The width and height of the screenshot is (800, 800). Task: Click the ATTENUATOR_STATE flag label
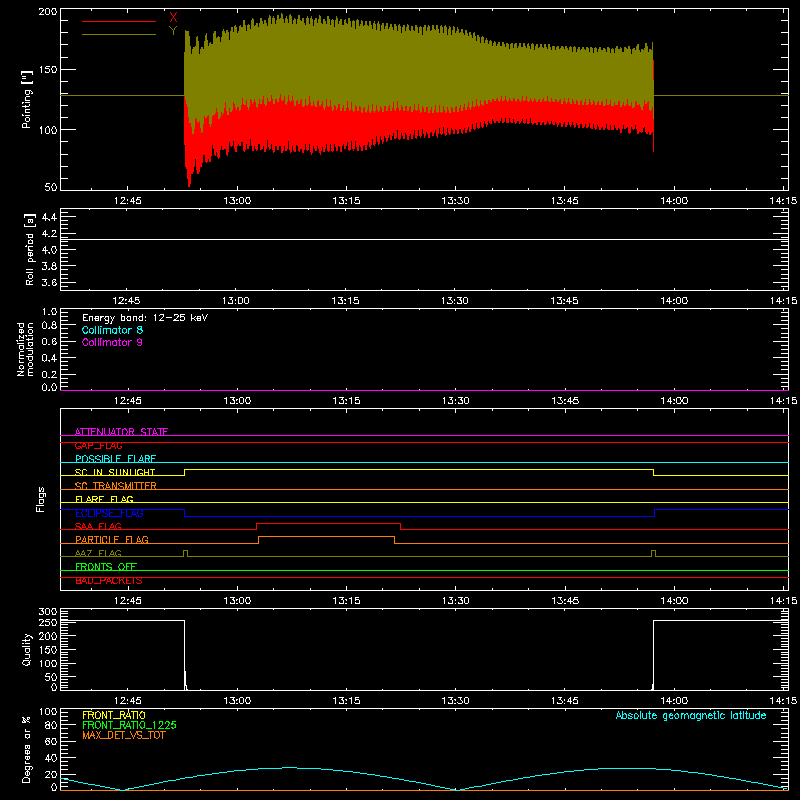click(x=121, y=432)
